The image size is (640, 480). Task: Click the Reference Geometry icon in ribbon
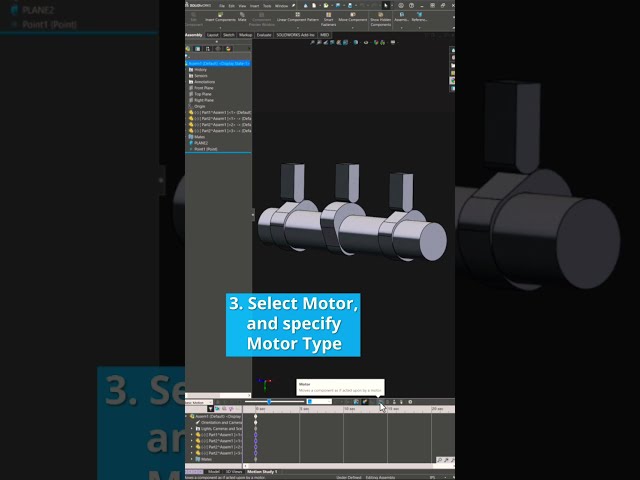(419, 15)
